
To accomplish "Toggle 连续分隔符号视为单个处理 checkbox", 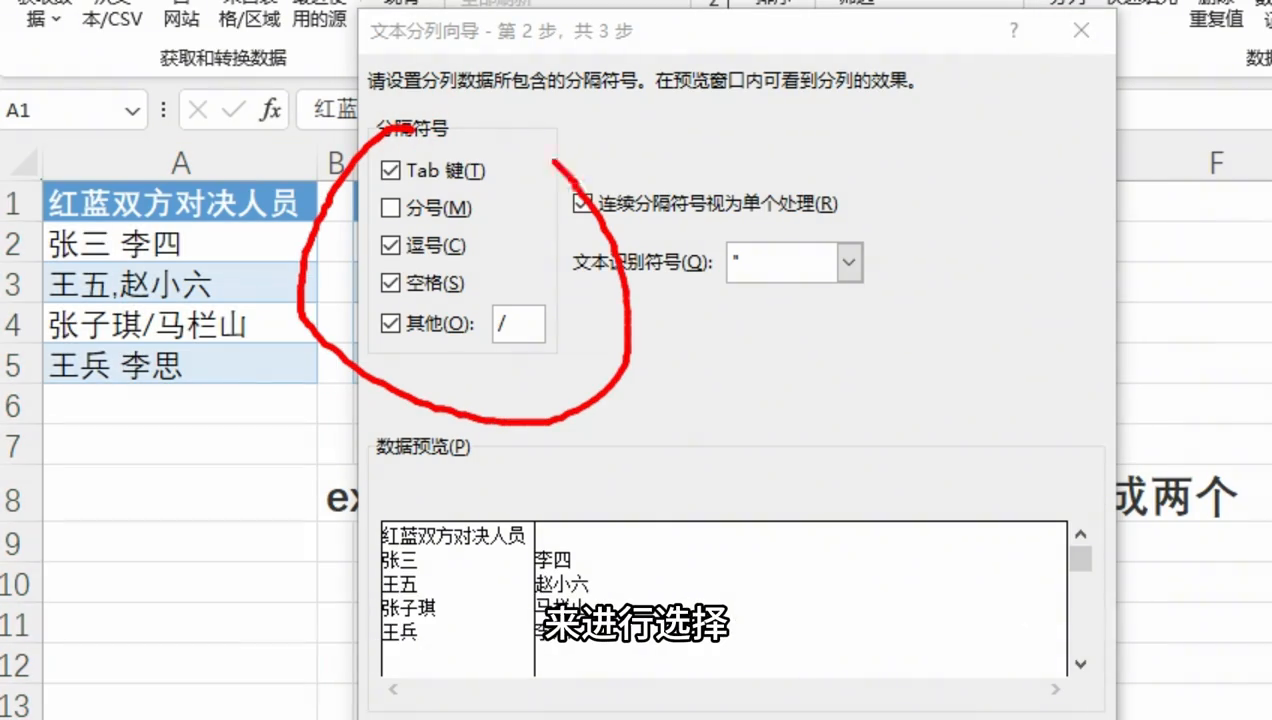I will point(583,204).
